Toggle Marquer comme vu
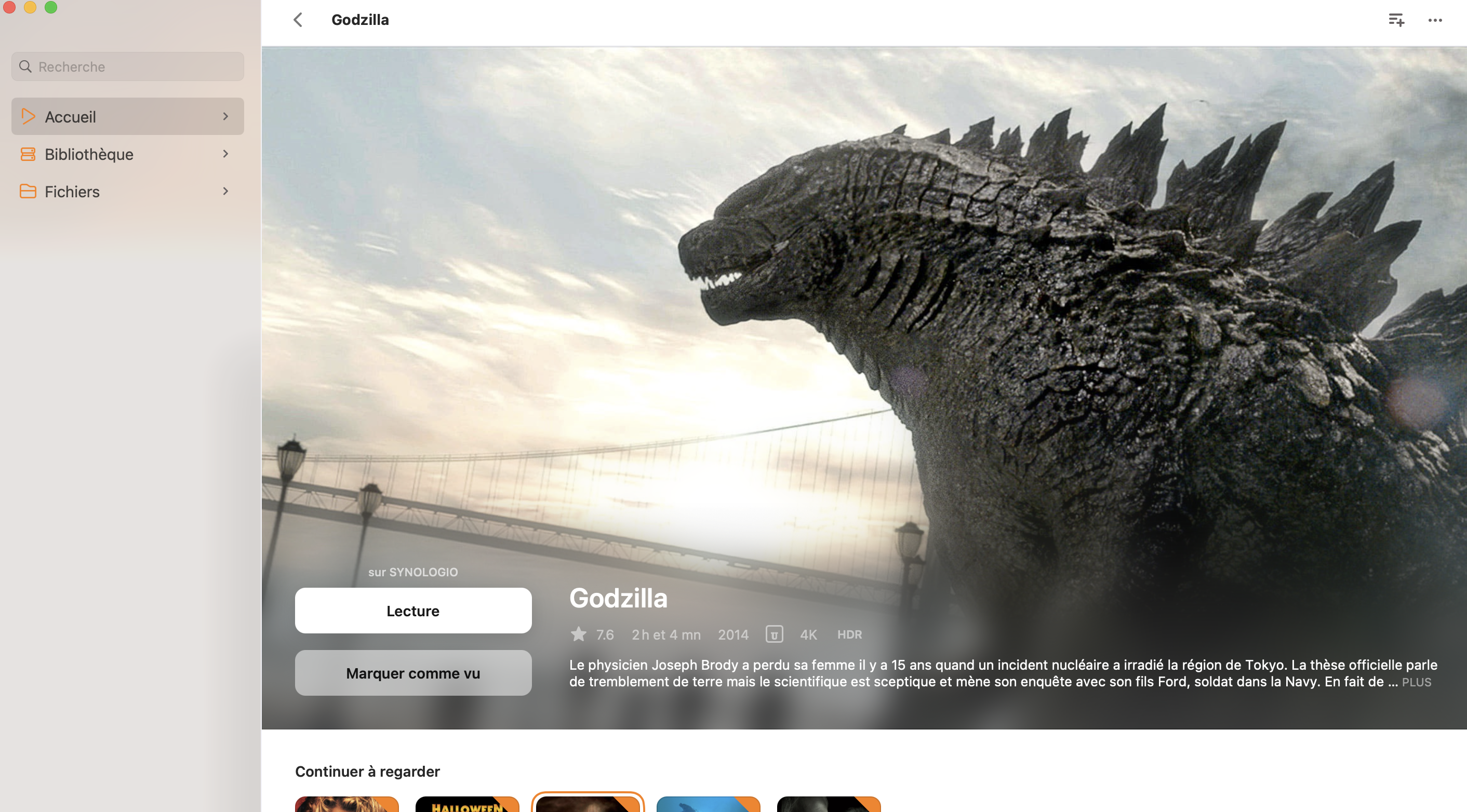 click(413, 672)
